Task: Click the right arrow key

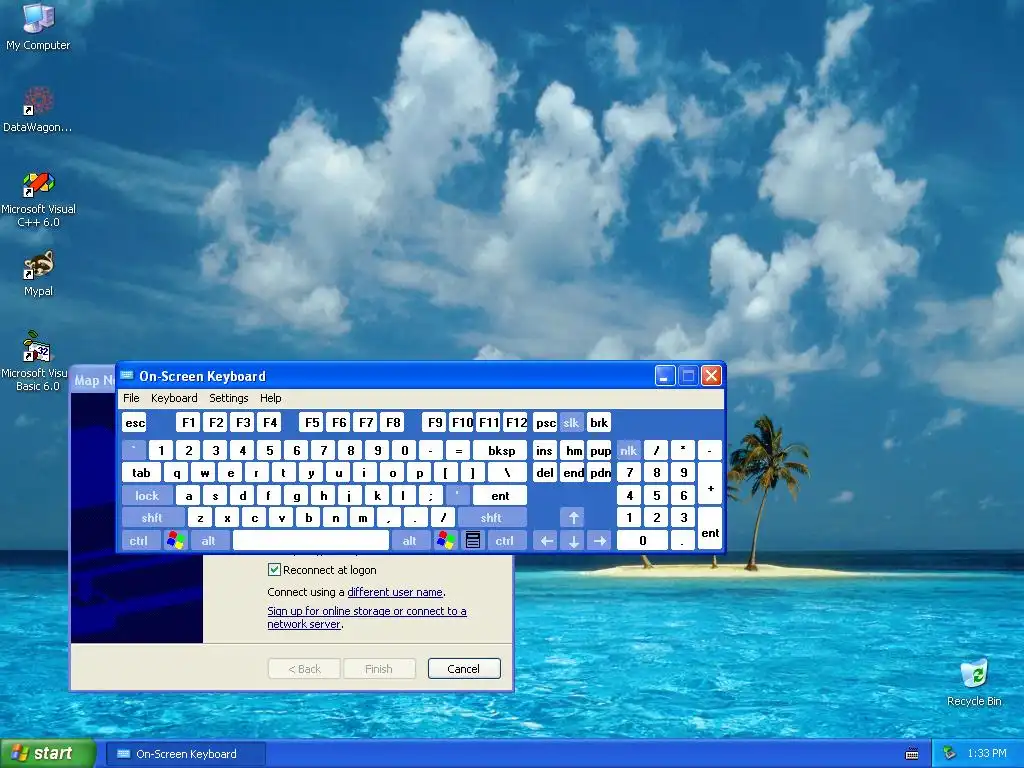Action: coord(600,540)
